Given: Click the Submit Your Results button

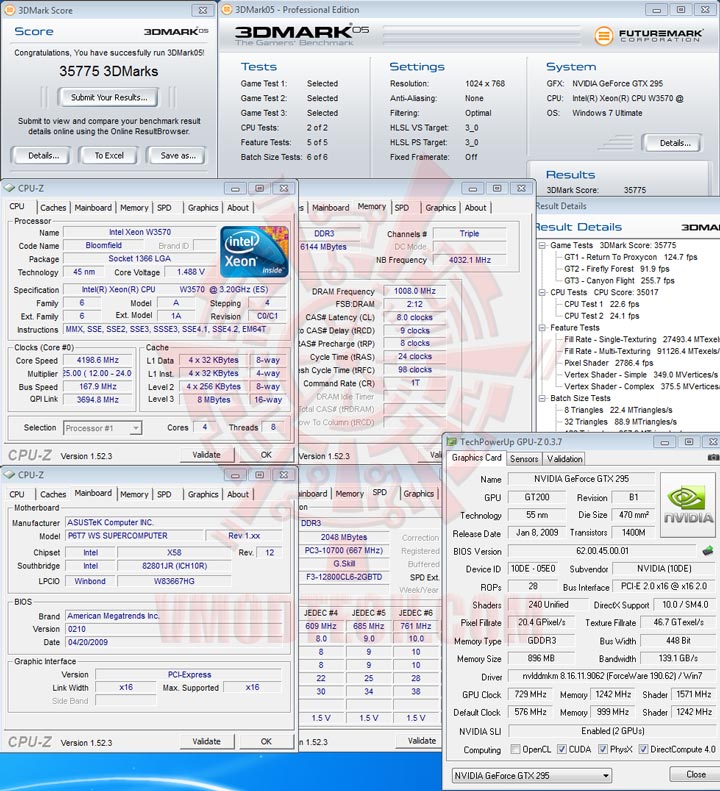Looking at the screenshot, I should coord(108,97).
